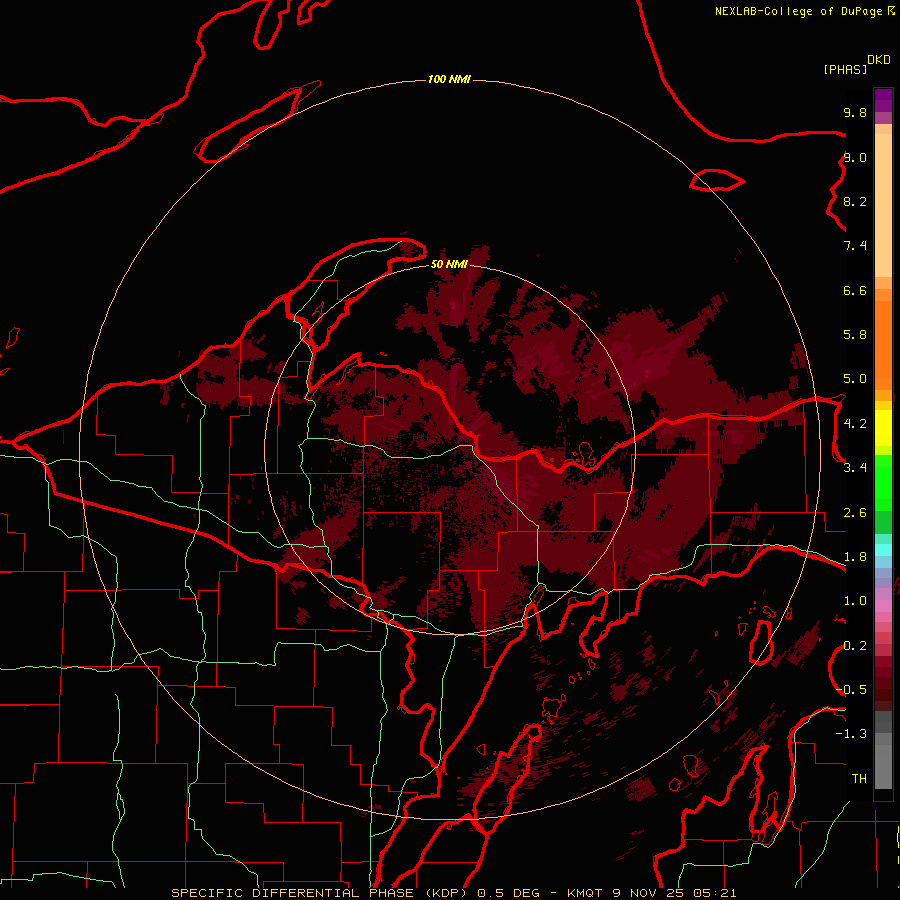Click the 4.2 legend value
Image resolution: width=900 pixels, height=900 pixels.
point(855,424)
